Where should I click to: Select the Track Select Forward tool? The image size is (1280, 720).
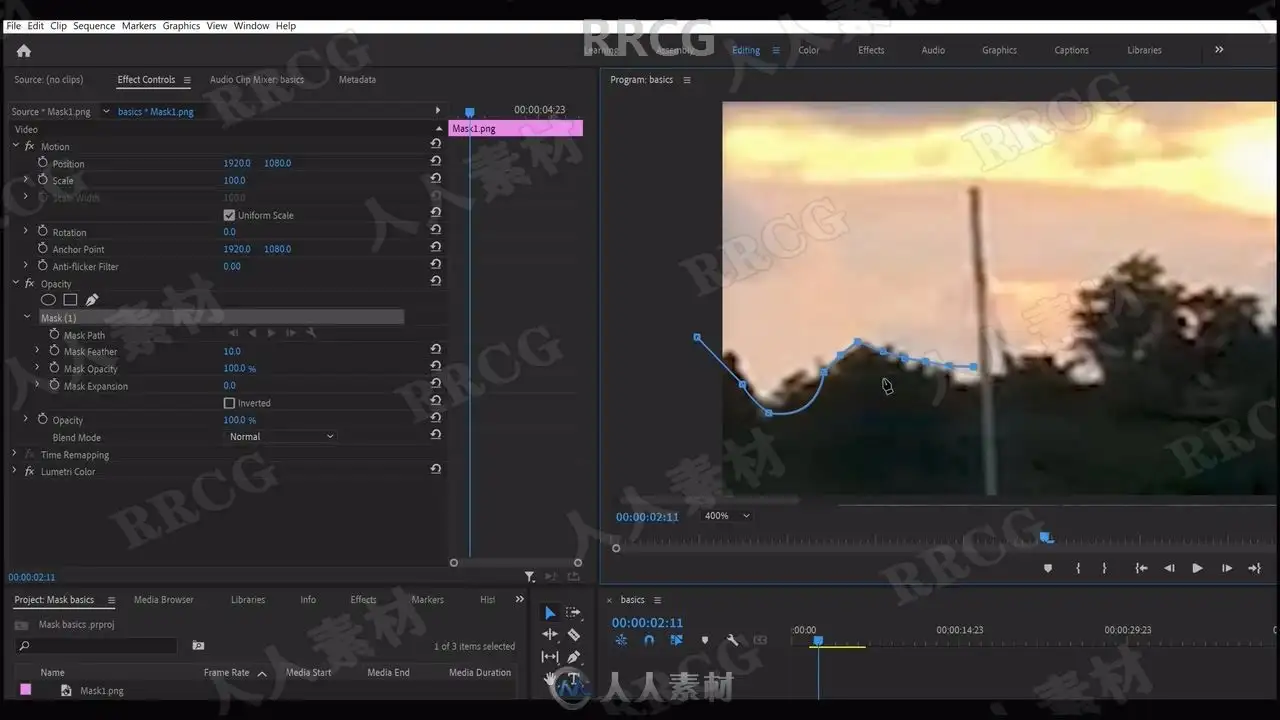pyautogui.click(x=574, y=612)
